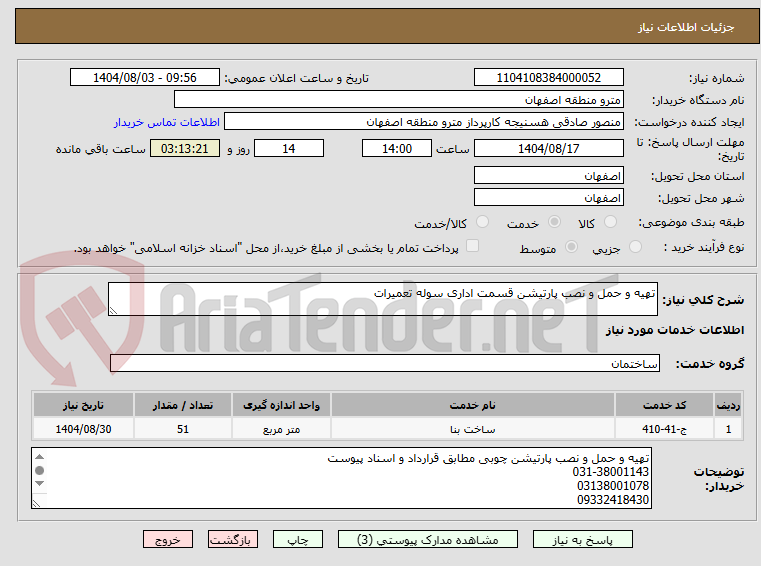Click unit cell متر مربع
The image size is (761, 566).
coord(281,429)
